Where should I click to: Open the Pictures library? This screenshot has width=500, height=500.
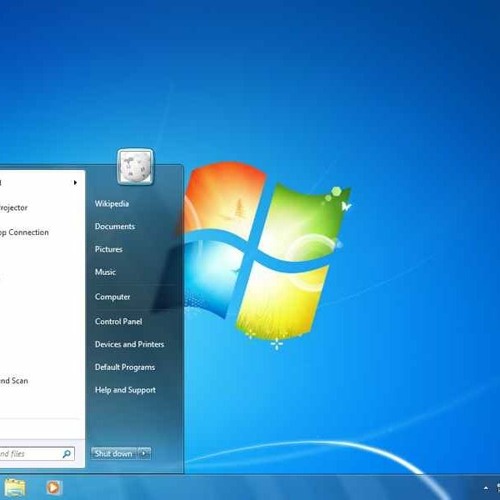click(x=109, y=249)
